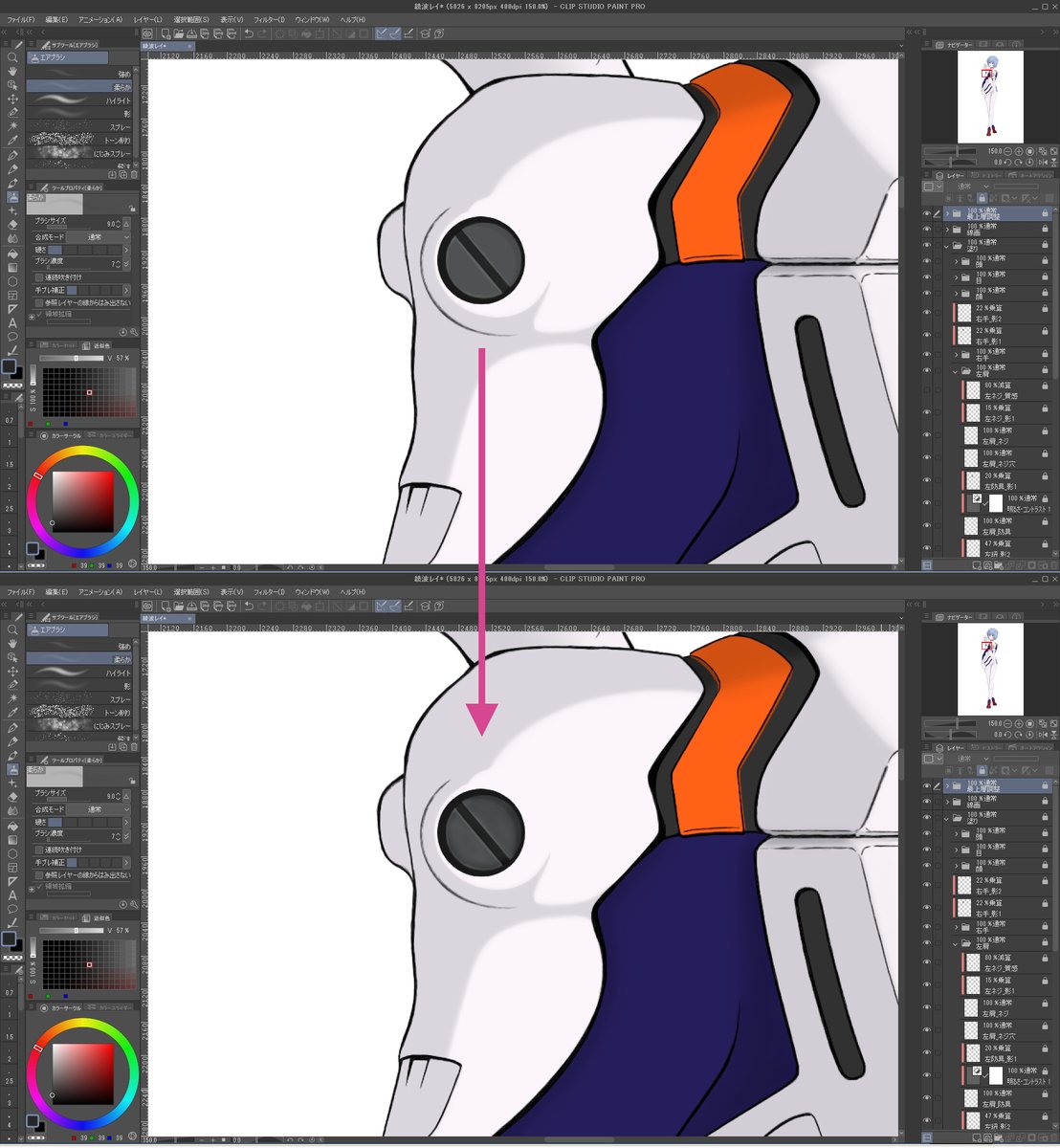Select the Airbrush tool in the upper window toolbar
The width and height of the screenshot is (1060, 1148).
[12, 196]
